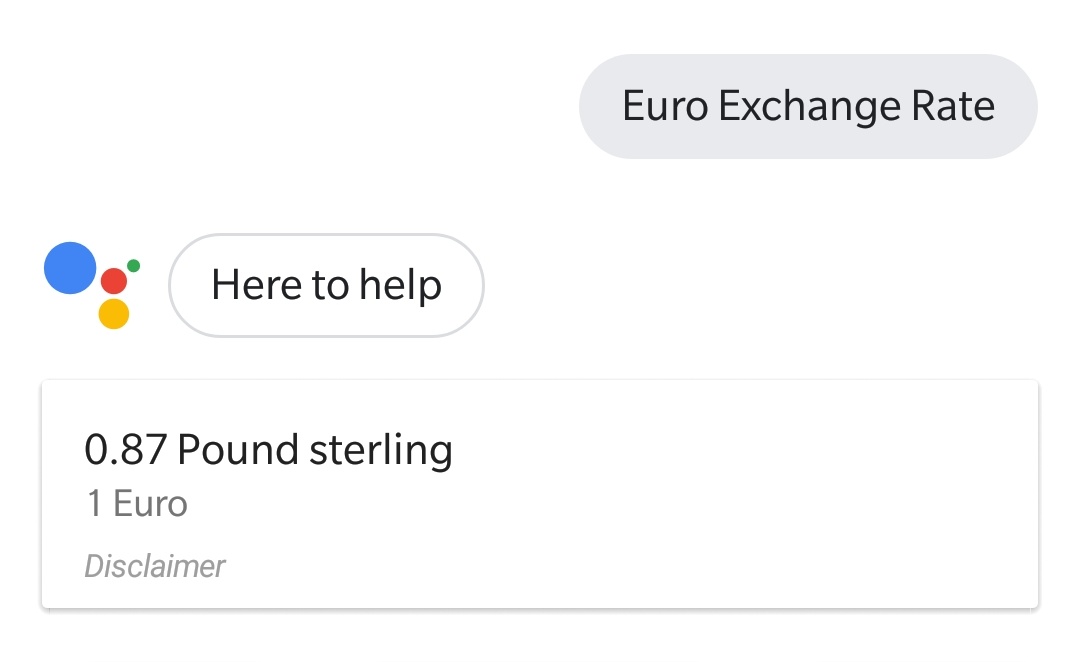The image size is (1080, 662).
Task: Click the word sterling in the result
Action: pos(381,451)
